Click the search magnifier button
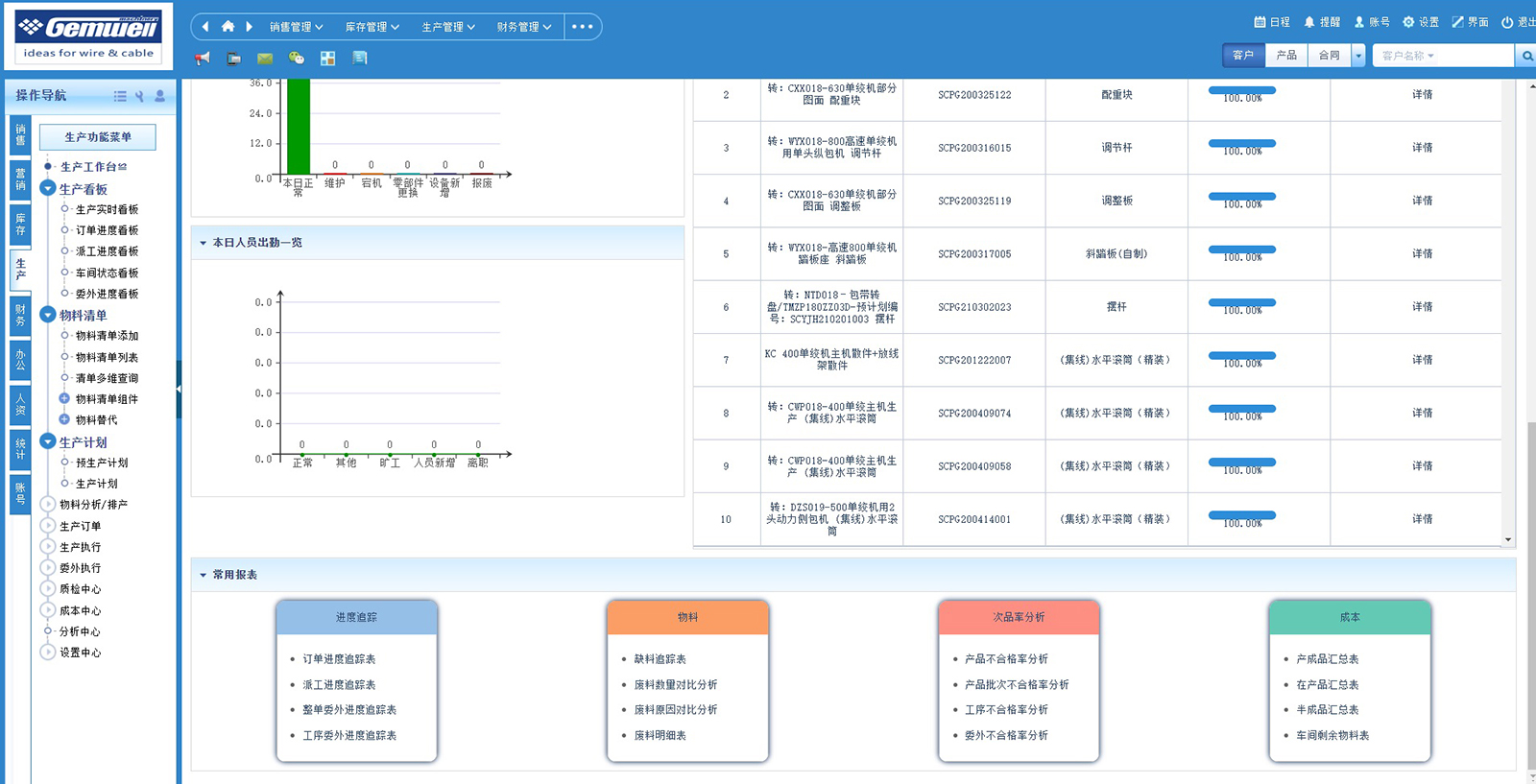The width and height of the screenshot is (1536, 784). pos(1526,57)
